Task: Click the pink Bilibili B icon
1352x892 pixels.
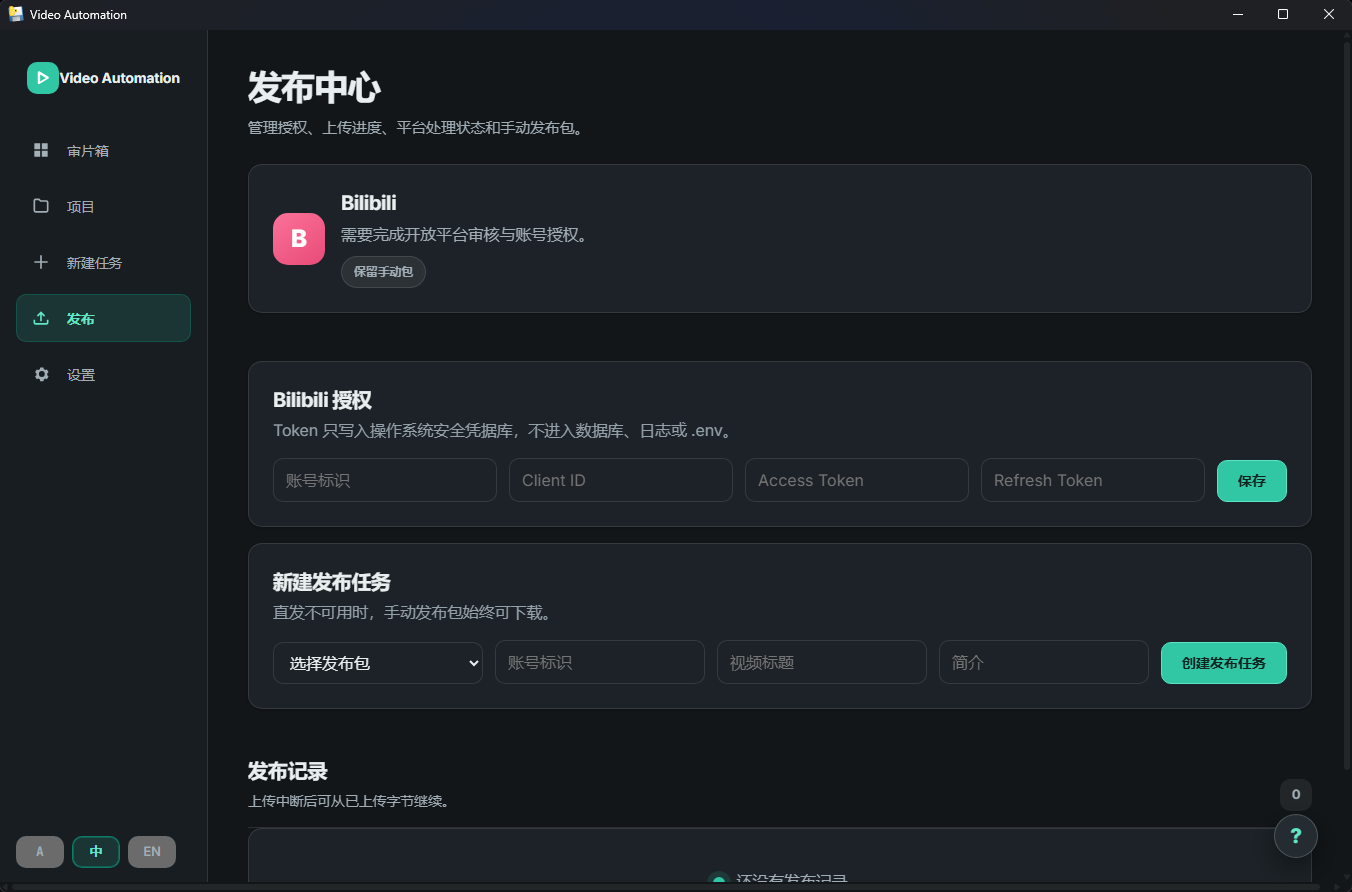Action: (299, 239)
